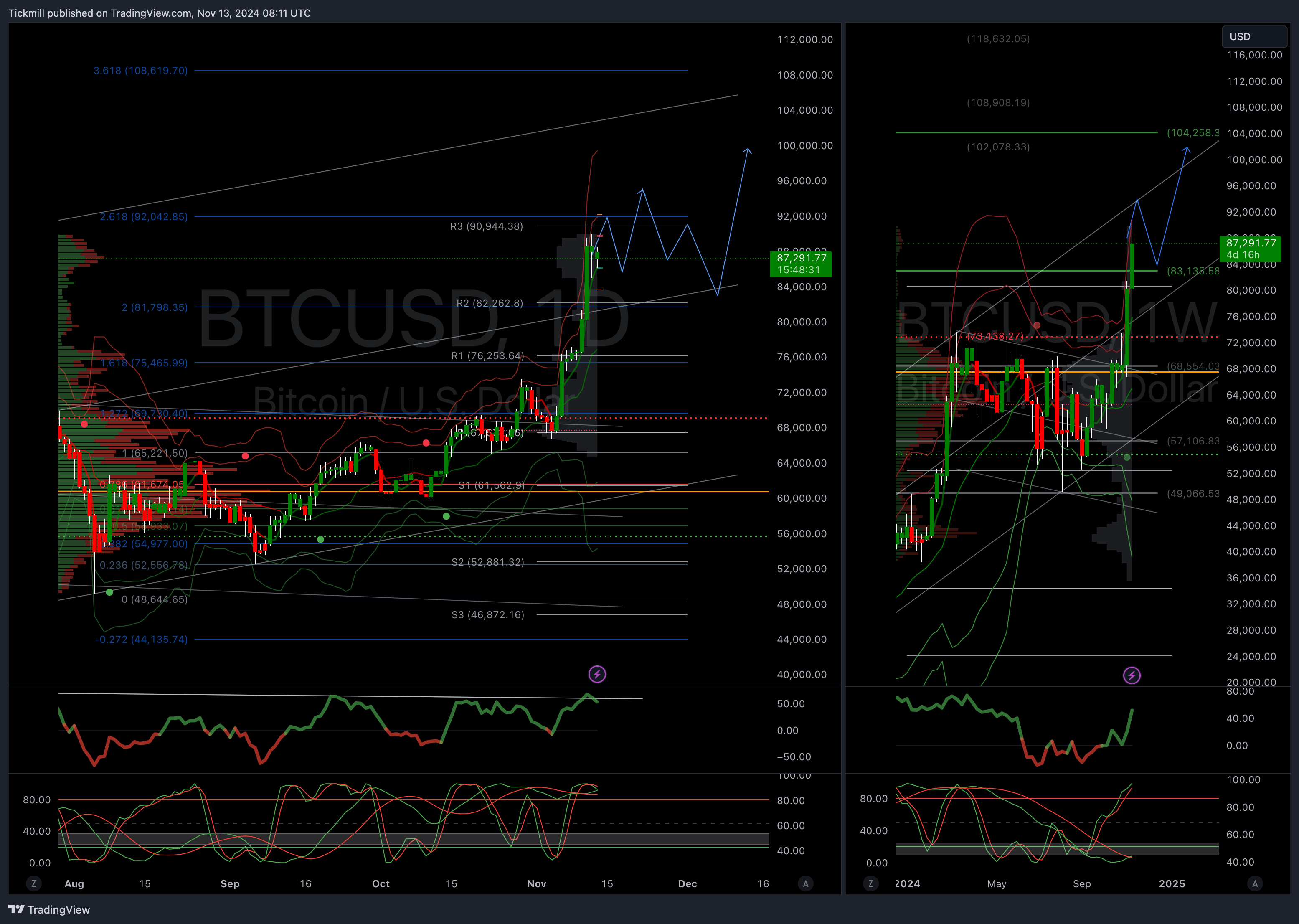Click the Nov label on the 1D time axis
1299x924 pixels.
coord(537,883)
